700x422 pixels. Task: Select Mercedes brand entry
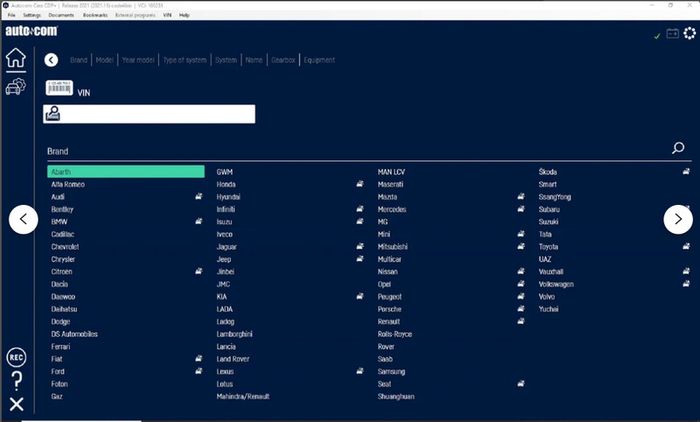(392, 209)
